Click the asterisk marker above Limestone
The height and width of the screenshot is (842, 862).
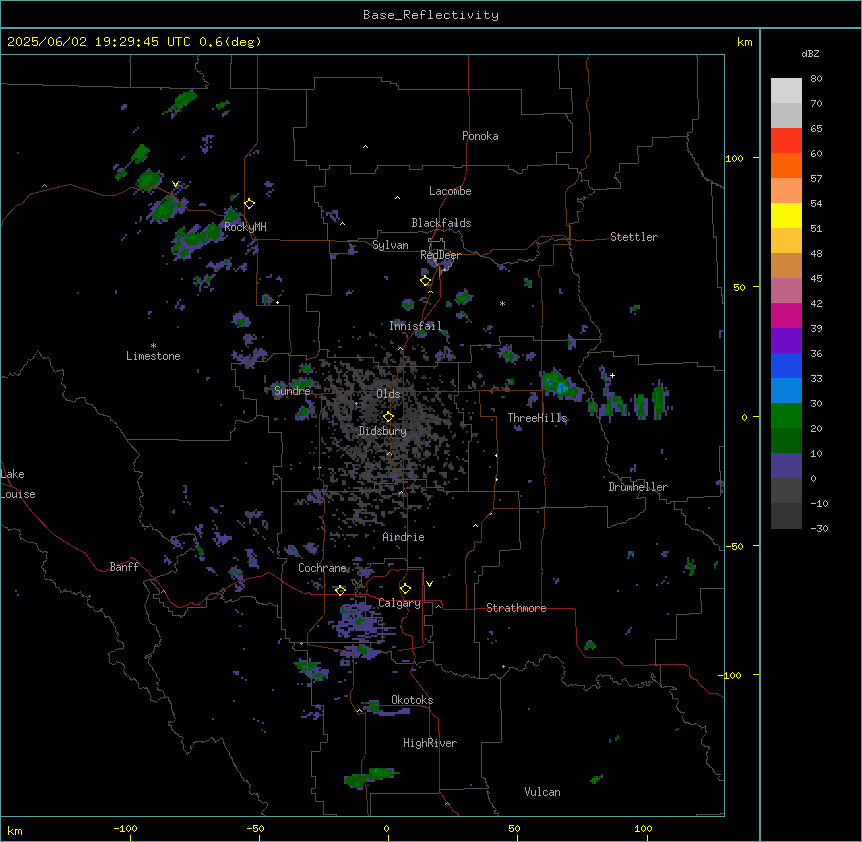(x=153, y=346)
